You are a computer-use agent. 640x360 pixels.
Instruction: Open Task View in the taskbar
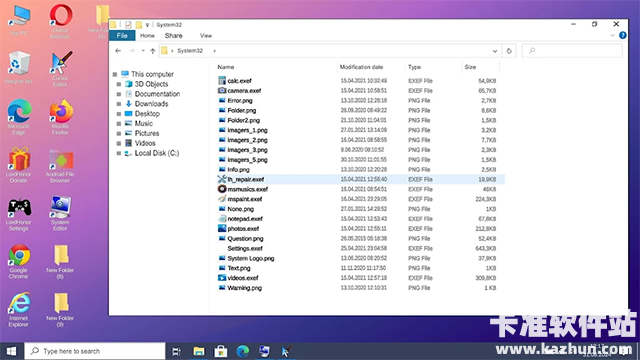click(x=176, y=351)
